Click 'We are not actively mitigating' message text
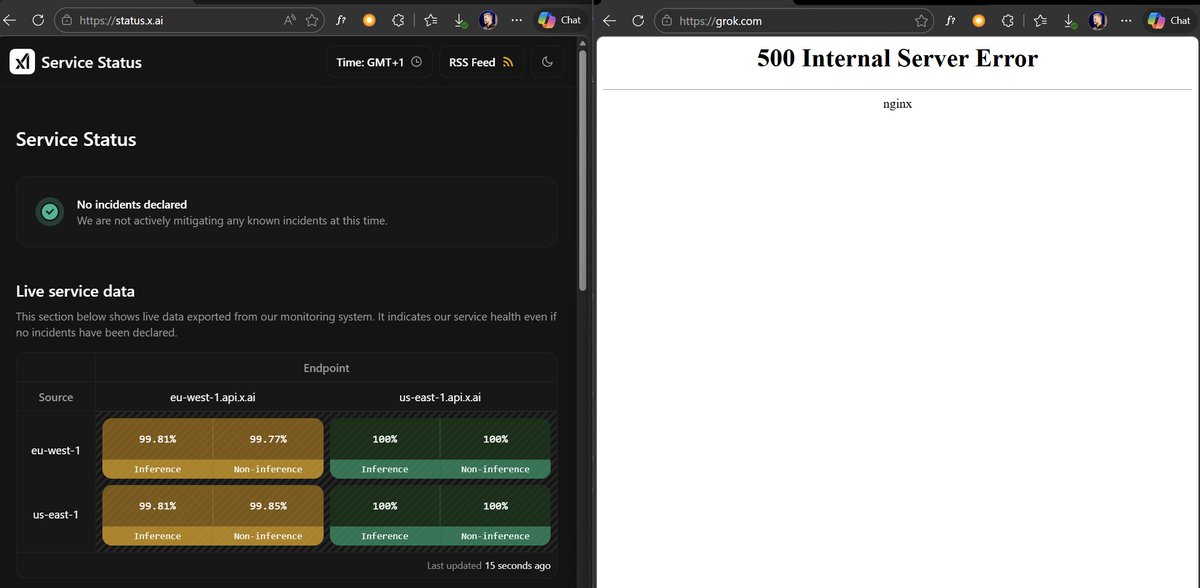 (232, 220)
